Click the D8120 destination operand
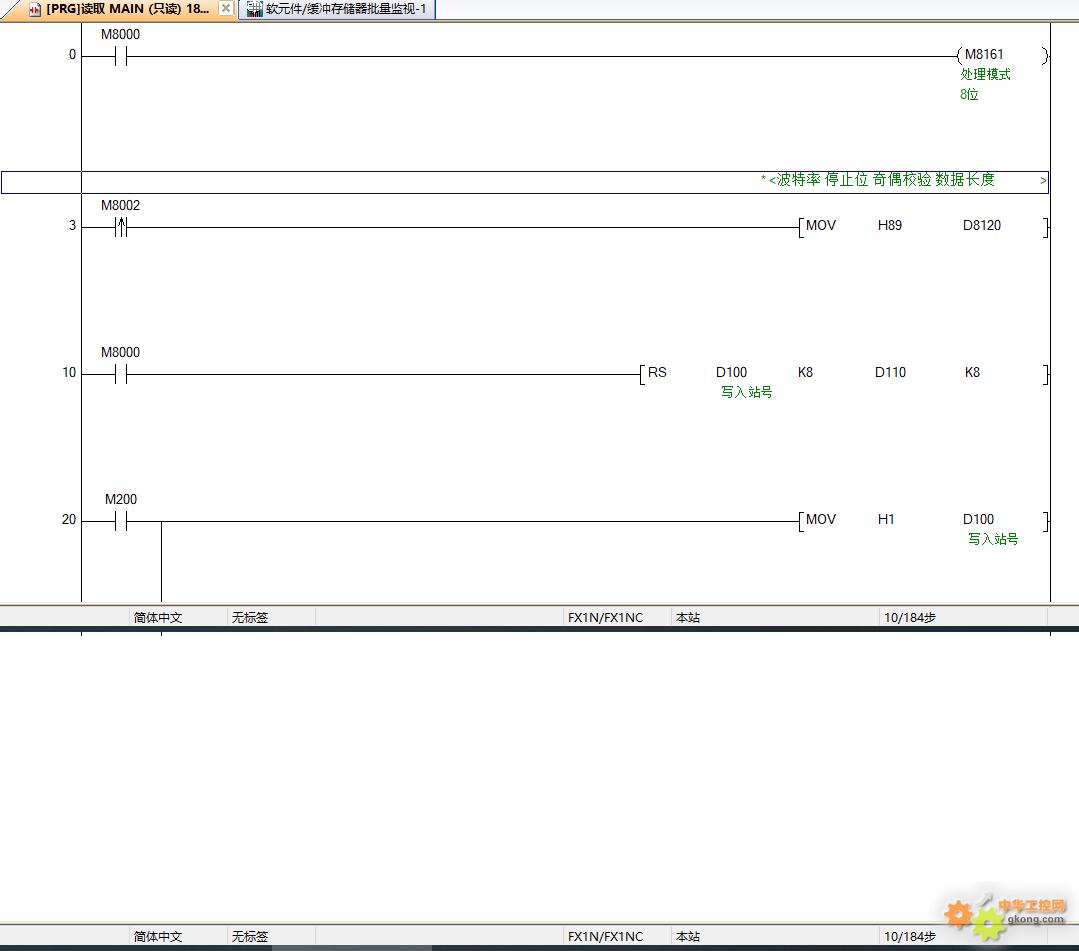The width and height of the screenshot is (1079, 951). [981, 226]
